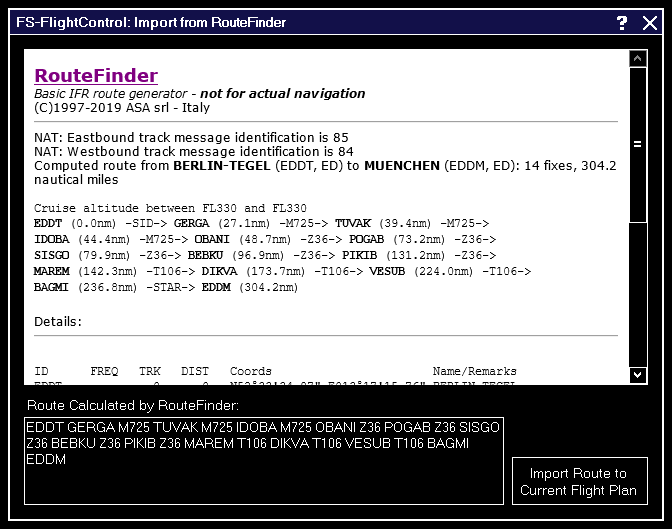Click the BAGMI waypoint text
Image resolution: width=672 pixels, height=529 pixels.
[x=51, y=287]
